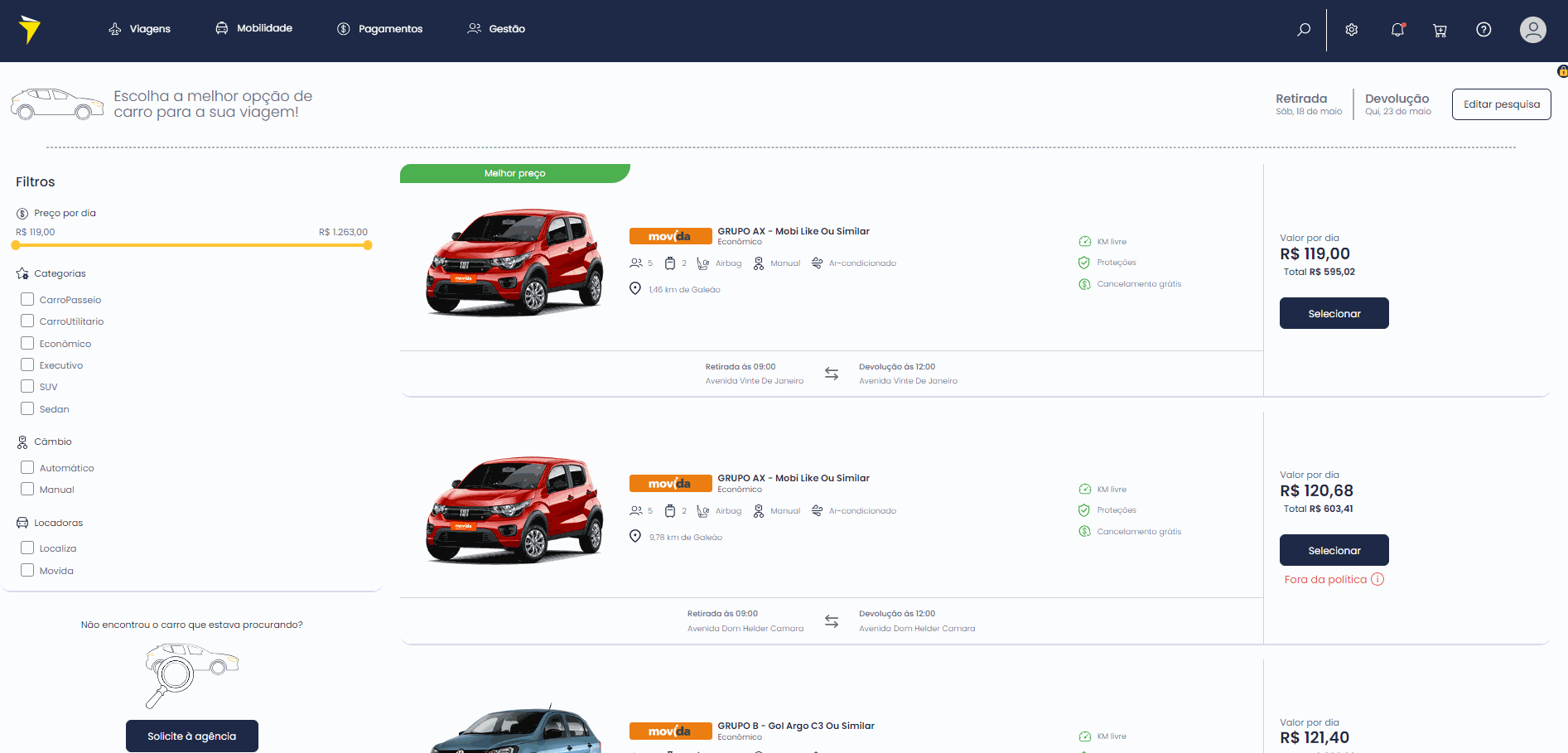Select the R$ 120,68 car offer
Screen dimensions: 1568x753
(1334, 550)
